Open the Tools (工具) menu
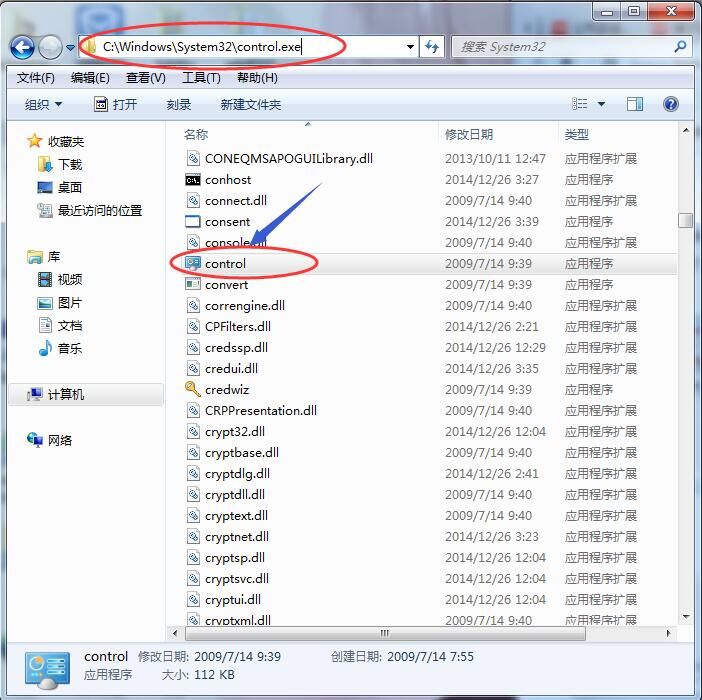Screen dimensions: 702x700 tap(200, 77)
